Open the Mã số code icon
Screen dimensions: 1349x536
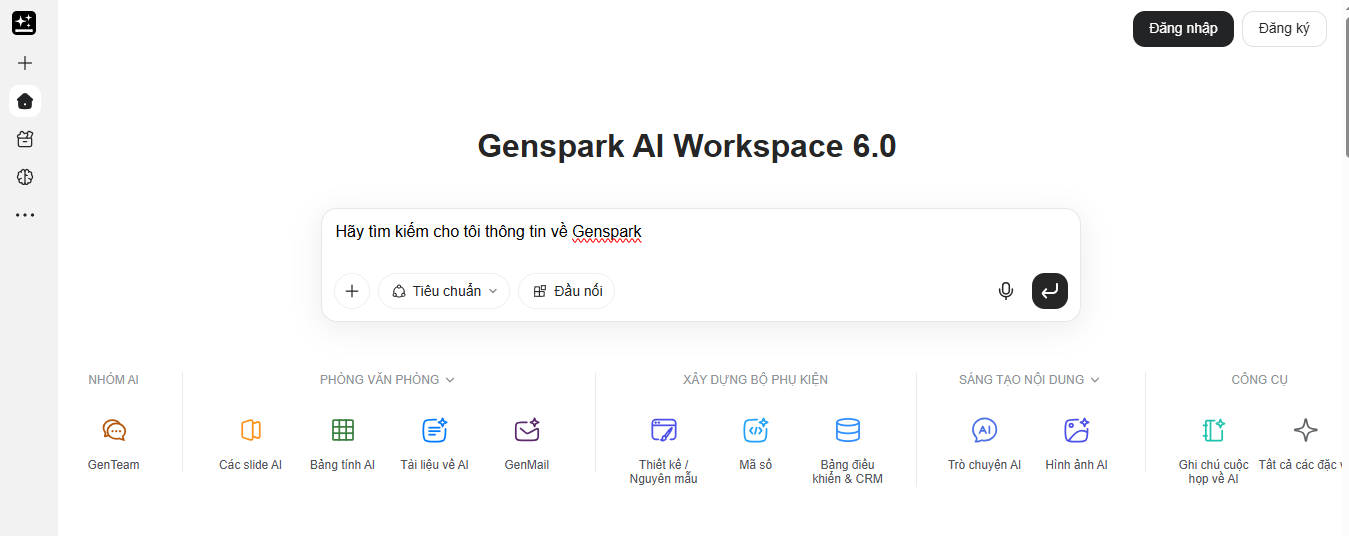756,431
